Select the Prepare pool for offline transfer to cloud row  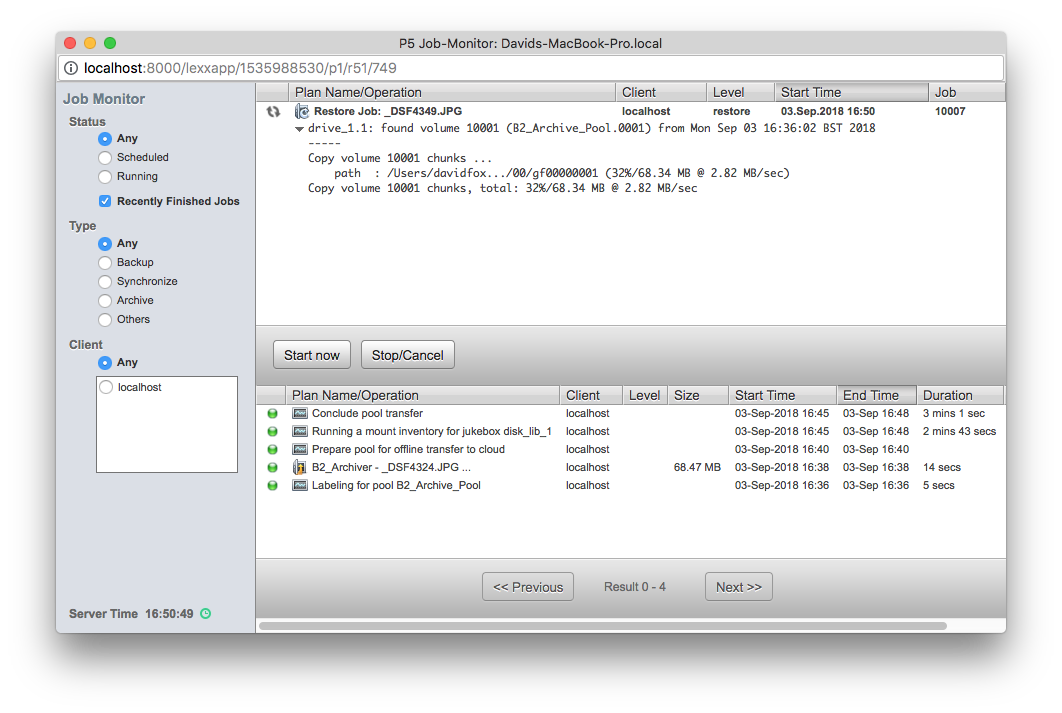click(x=631, y=450)
